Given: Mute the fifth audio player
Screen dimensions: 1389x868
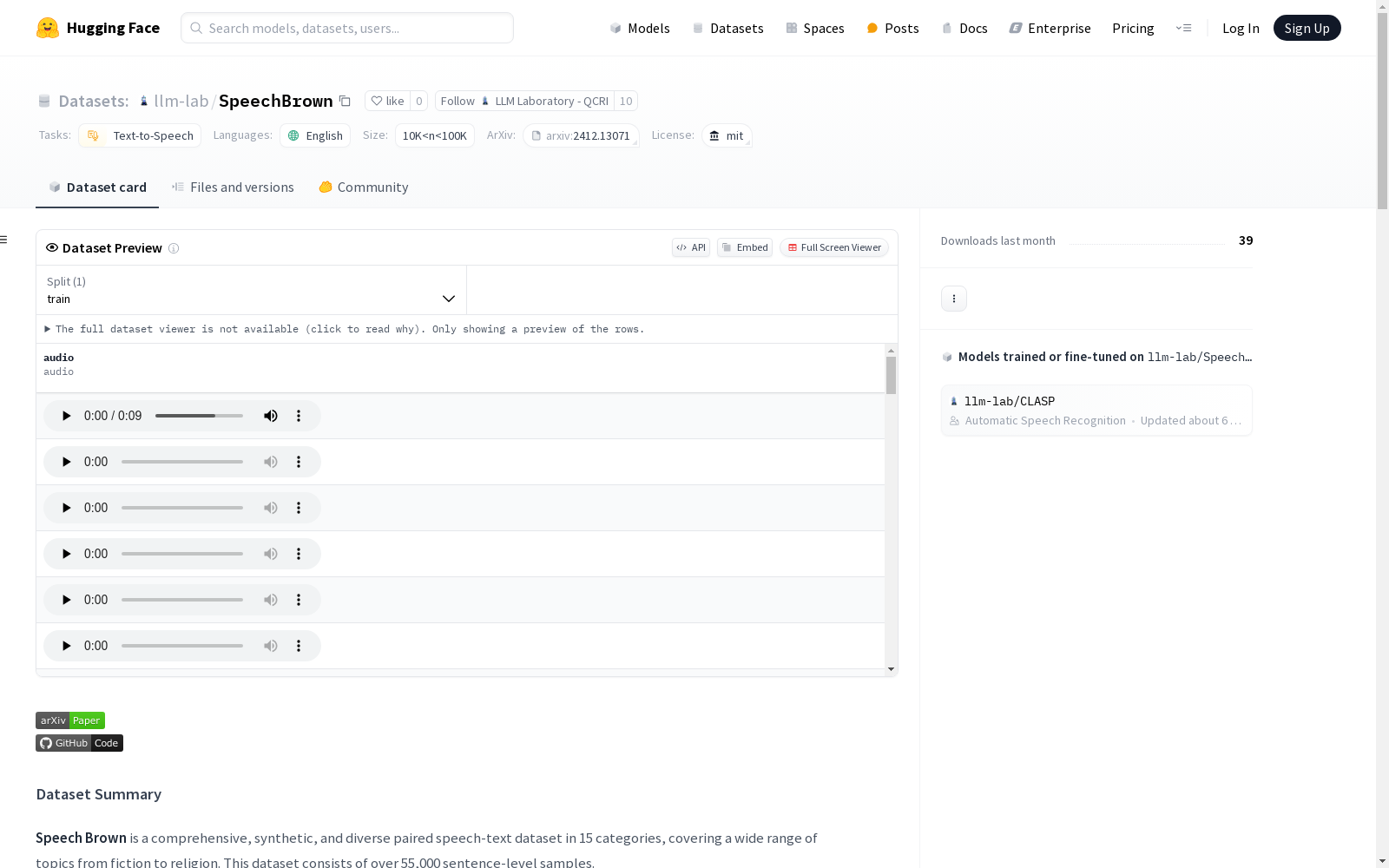Looking at the screenshot, I should [x=271, y=600].
